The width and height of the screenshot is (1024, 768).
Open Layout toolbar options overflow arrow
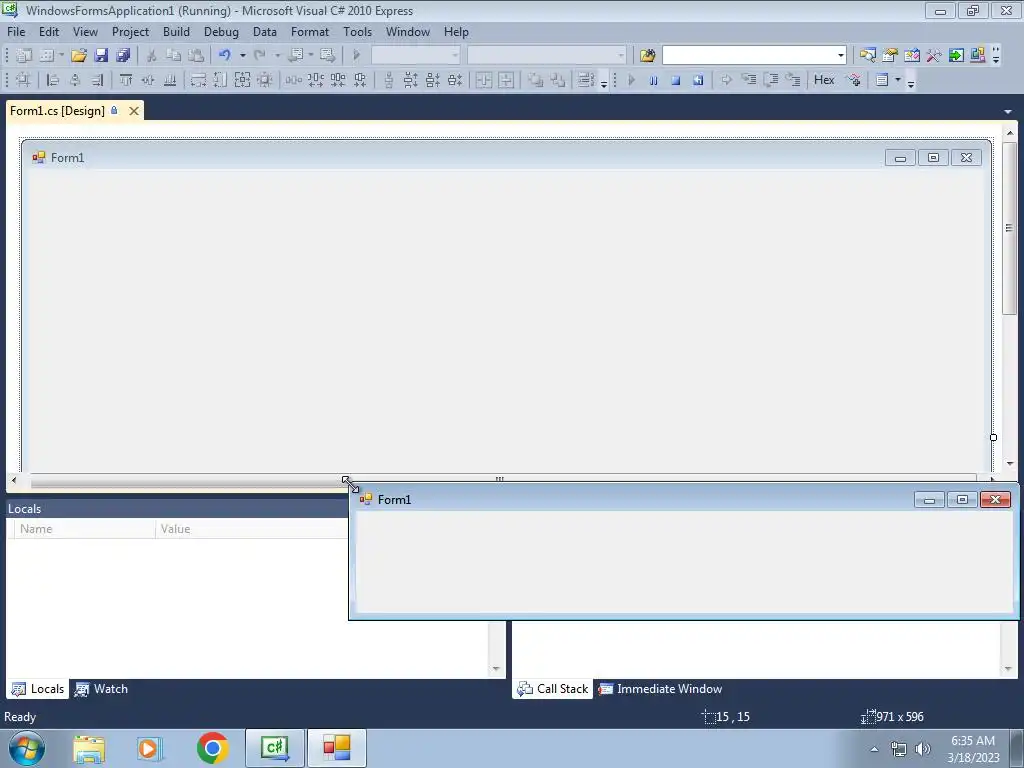[603, 82]
